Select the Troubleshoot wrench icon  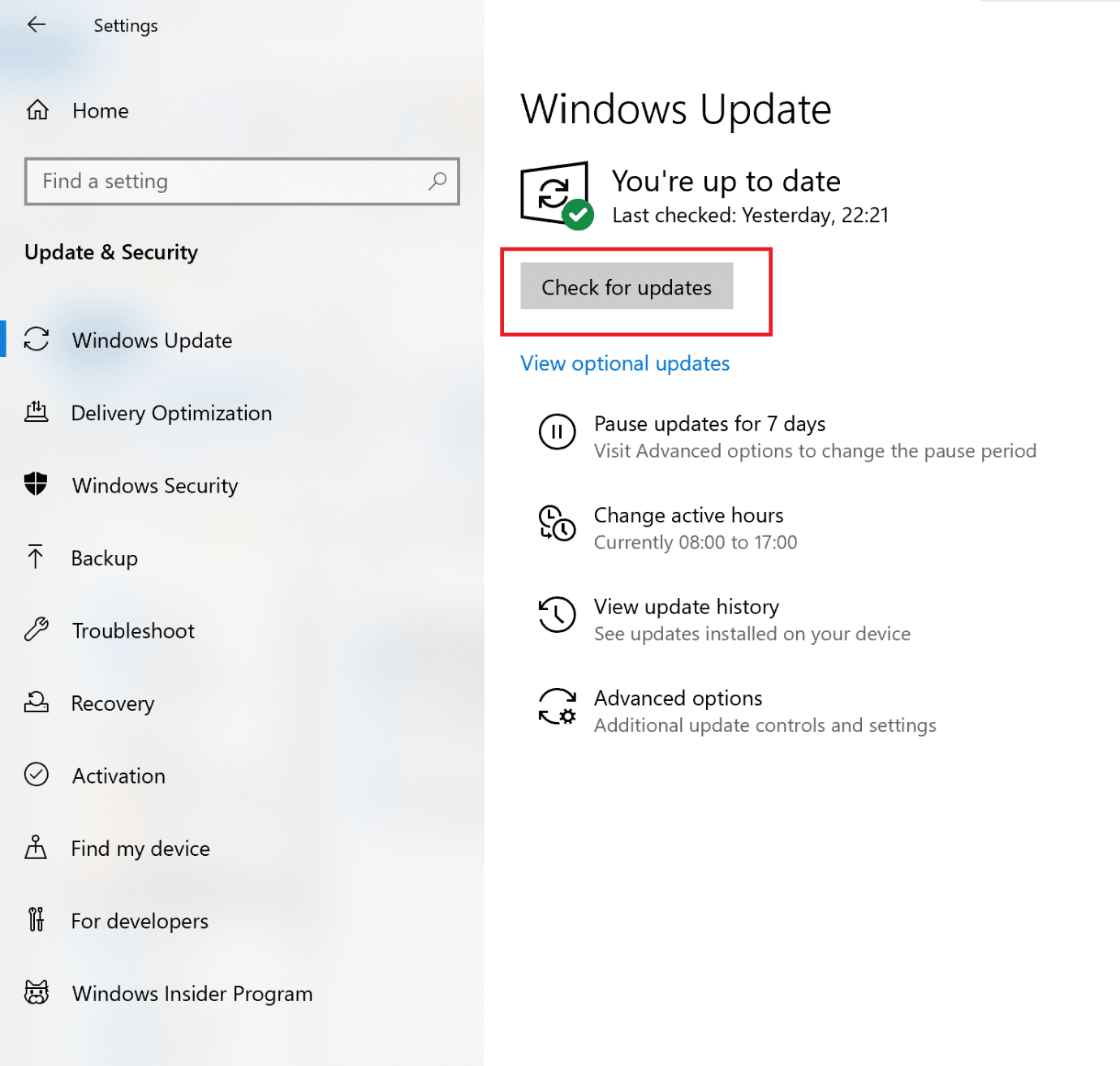[x=37, y=630]
